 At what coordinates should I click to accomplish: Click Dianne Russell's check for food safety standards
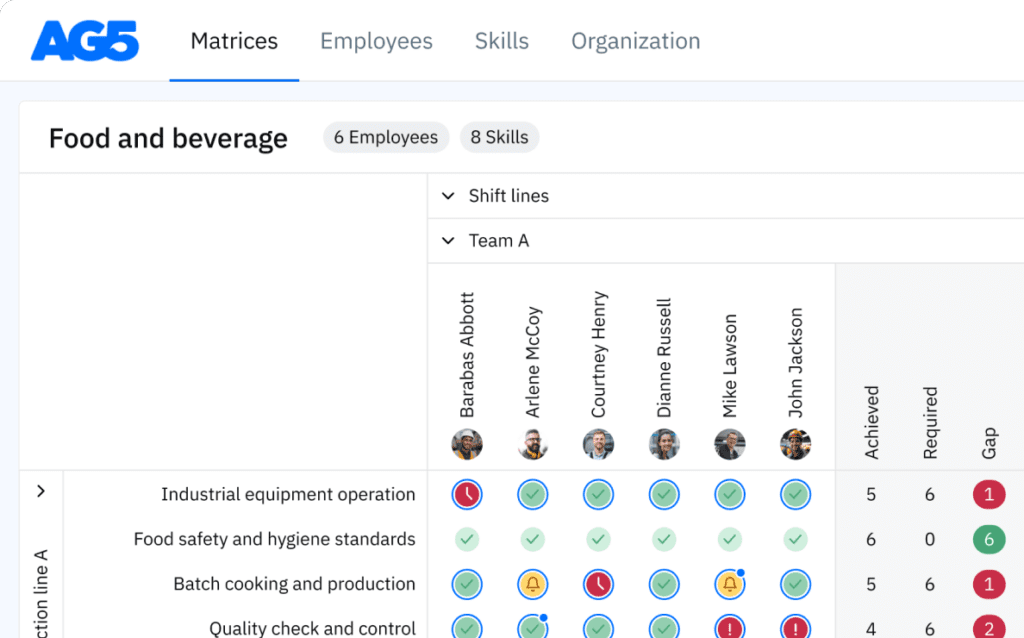pos(664,539)
